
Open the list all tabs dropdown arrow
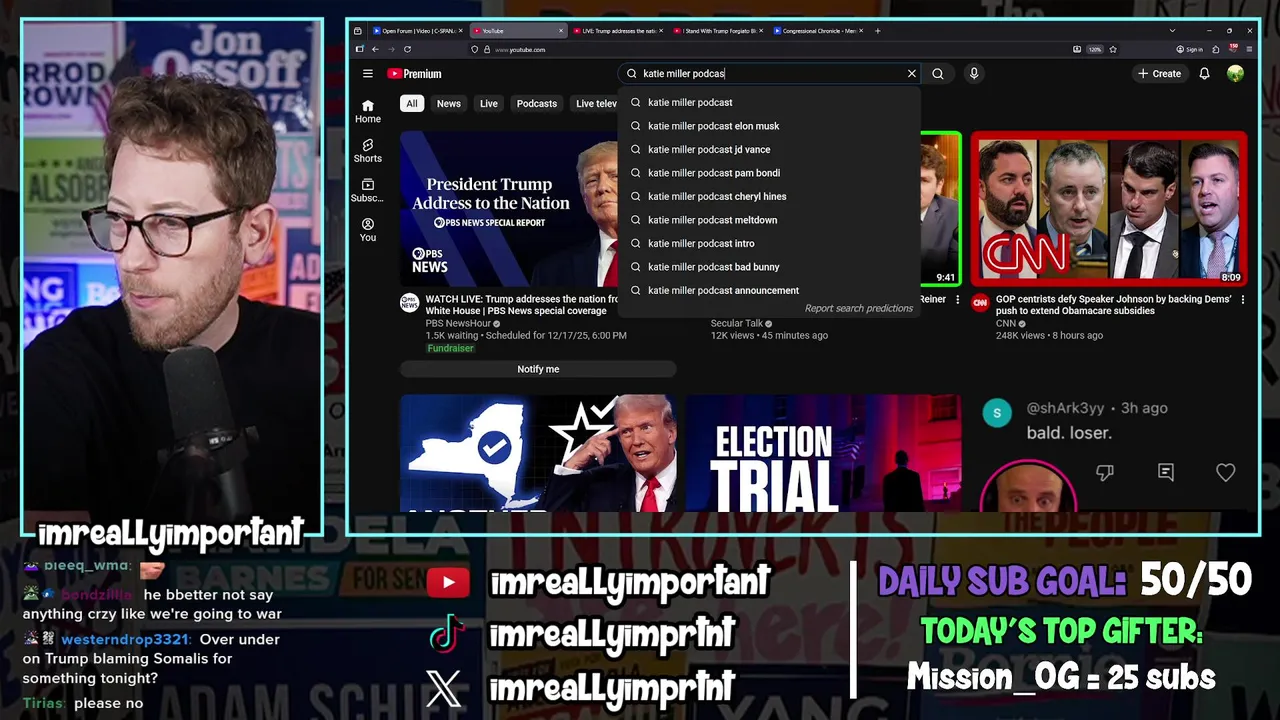(1172, 31)
